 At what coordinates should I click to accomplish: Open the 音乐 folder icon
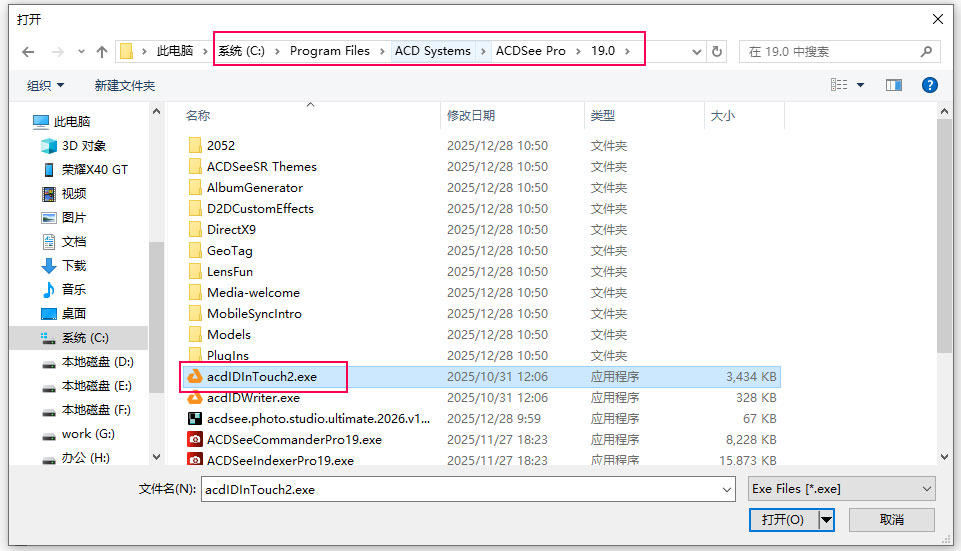pyautogui.click(x=49, y=289)
